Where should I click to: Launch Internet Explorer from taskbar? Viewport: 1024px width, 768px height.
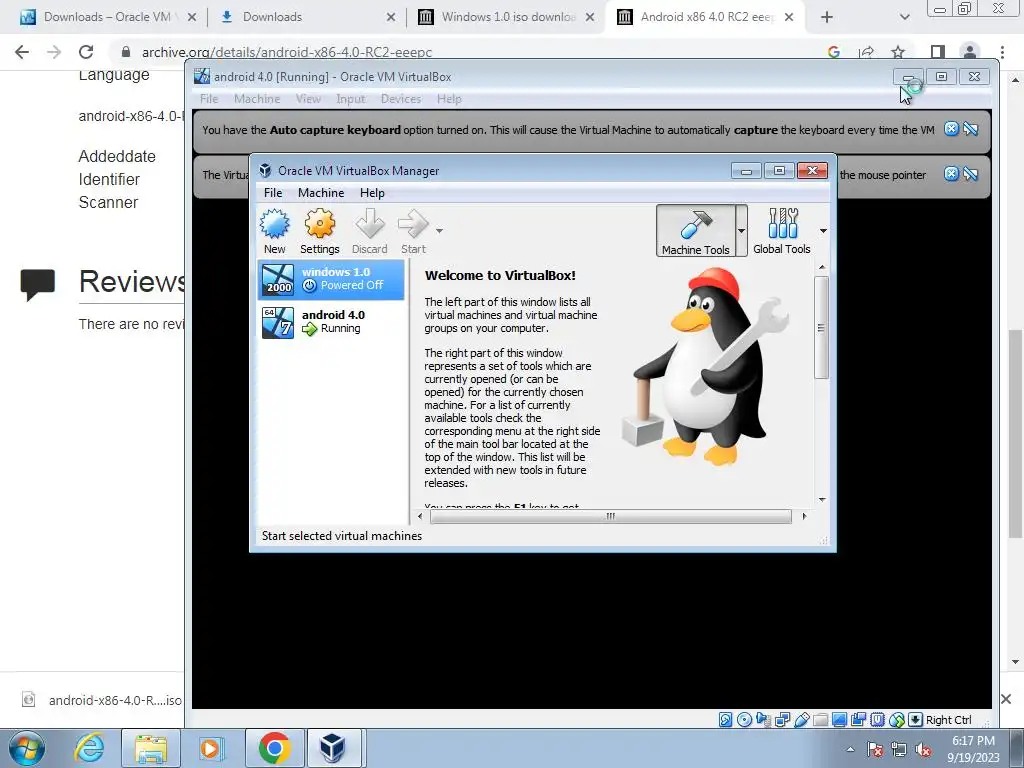point(89,748)
